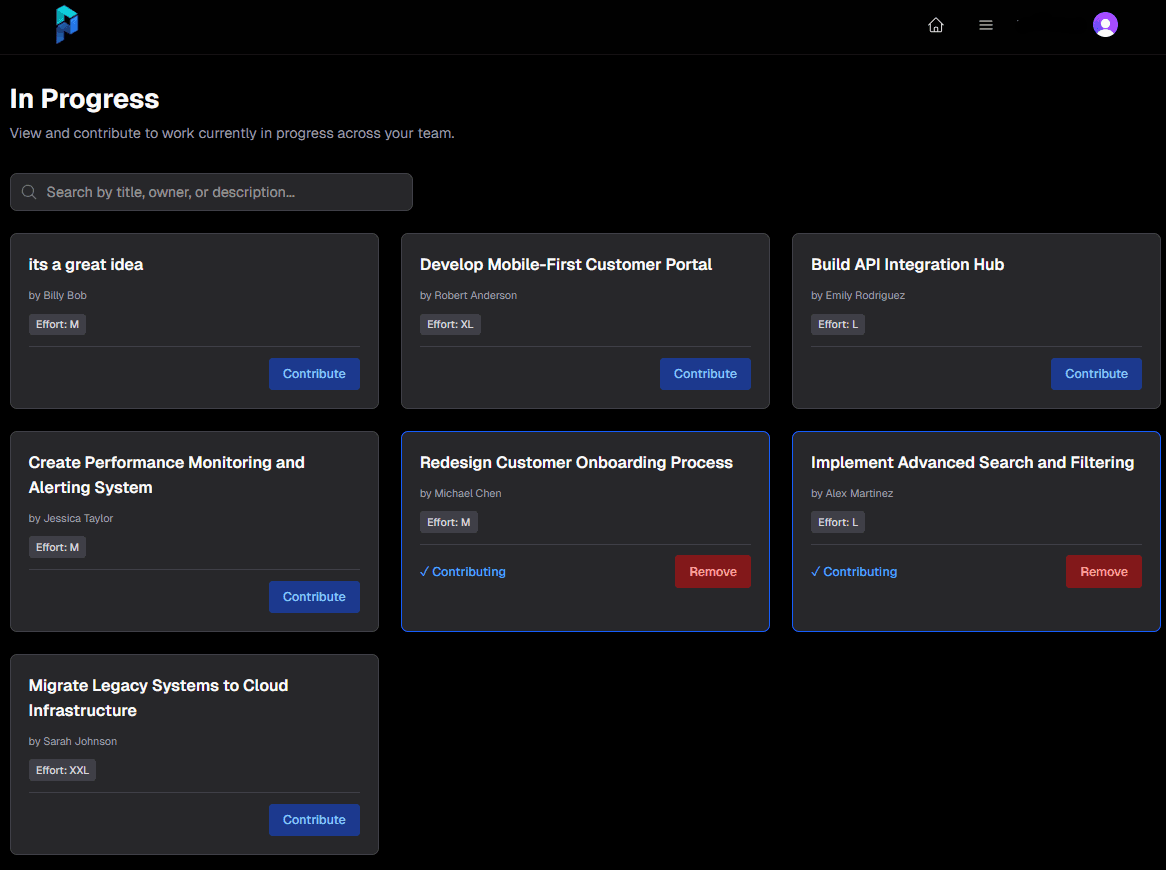Contribute to Build API Integration Hub
Screen dimensions: 1166x870
tap(1096, 374)
